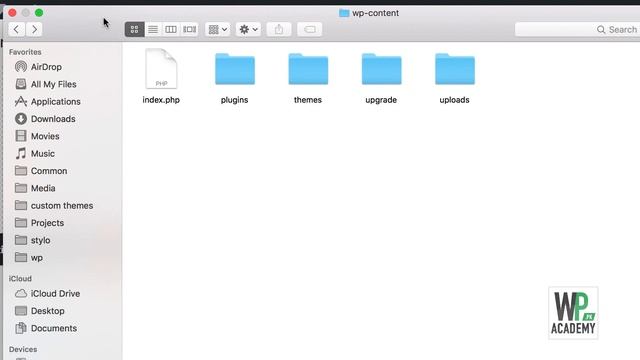This screenshot has width=640, height=360.
Task: Click in the Search field
Action: [x=577, y=29]
